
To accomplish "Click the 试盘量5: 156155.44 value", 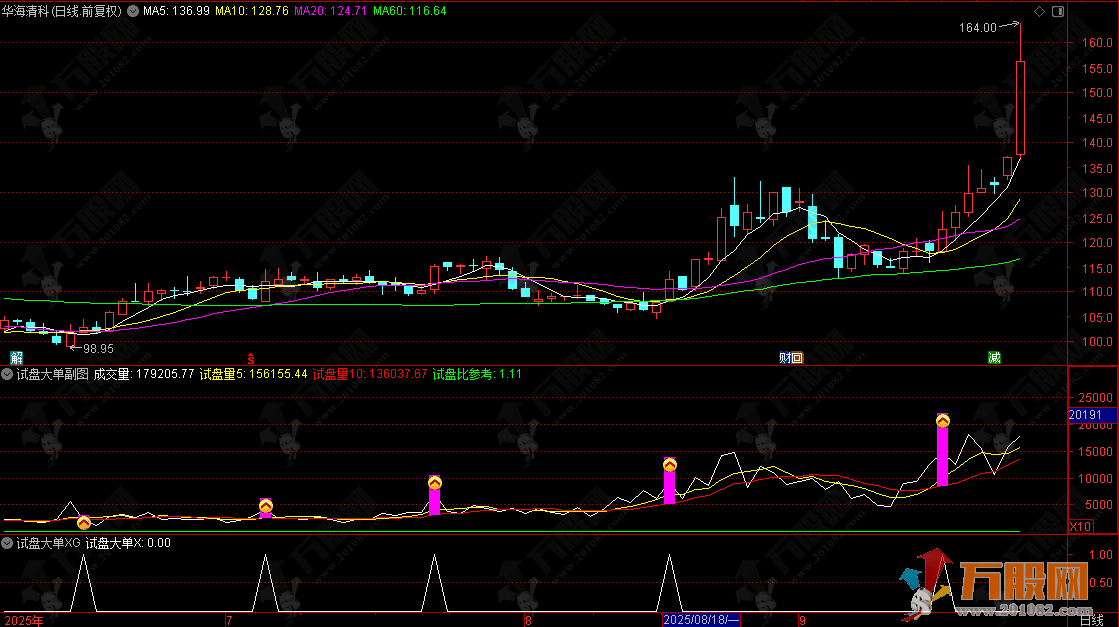I will pos(253,374).
